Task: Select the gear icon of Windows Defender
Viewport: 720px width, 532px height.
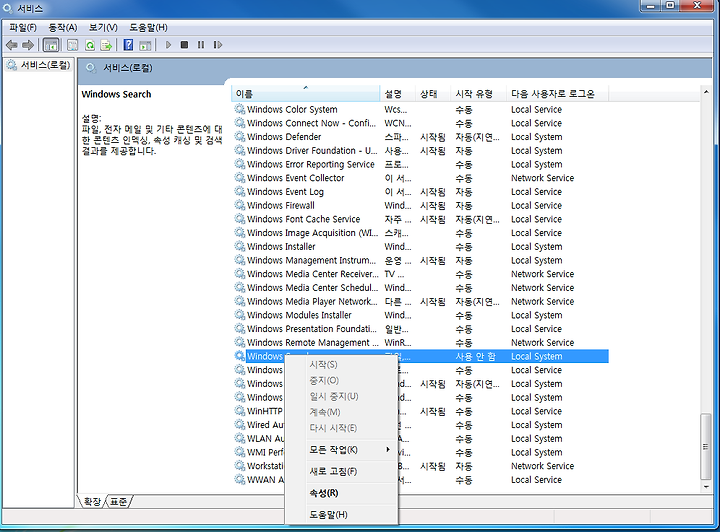Action: (x=240, y=137)
